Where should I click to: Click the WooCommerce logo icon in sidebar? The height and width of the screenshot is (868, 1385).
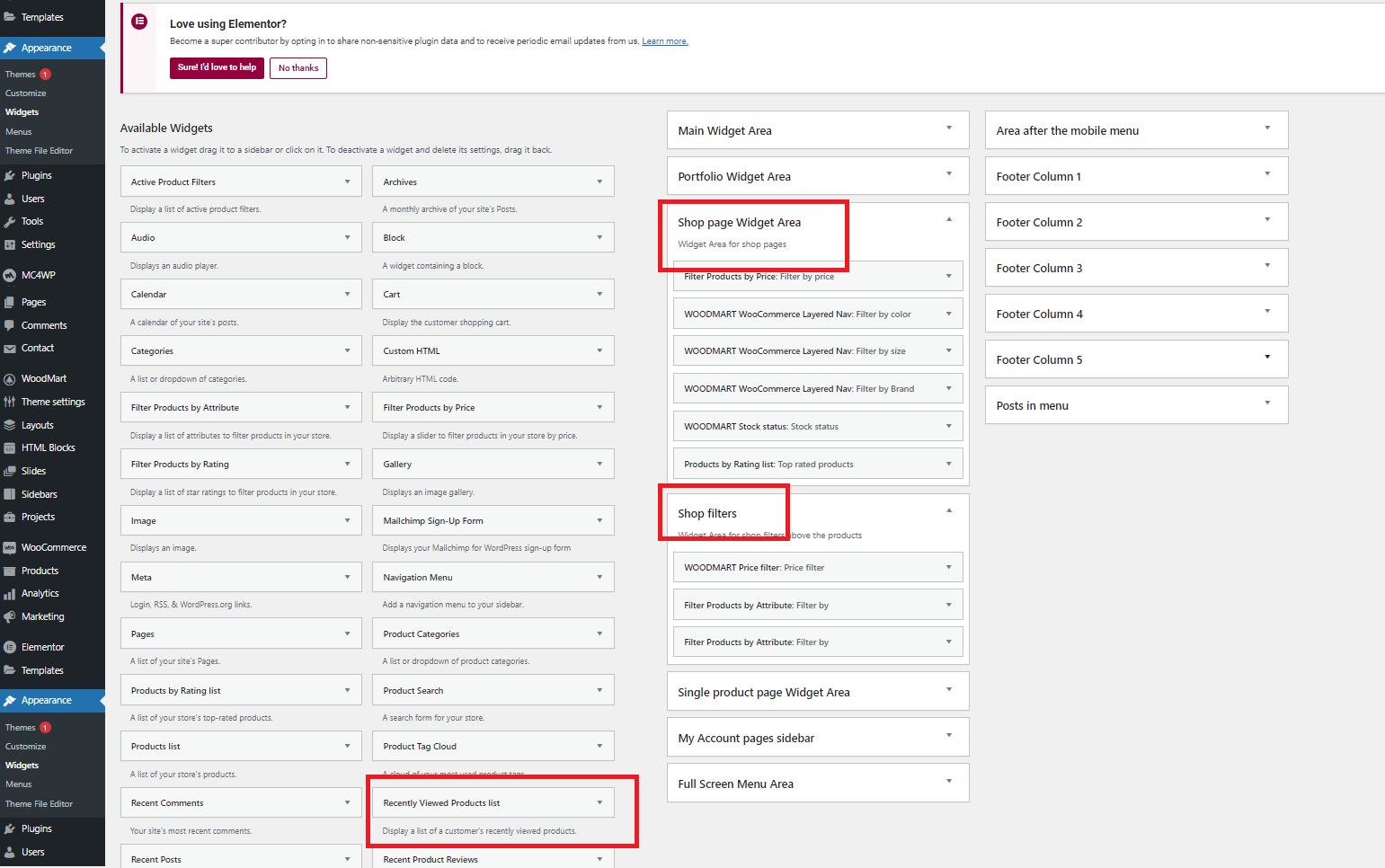[10, 547]
